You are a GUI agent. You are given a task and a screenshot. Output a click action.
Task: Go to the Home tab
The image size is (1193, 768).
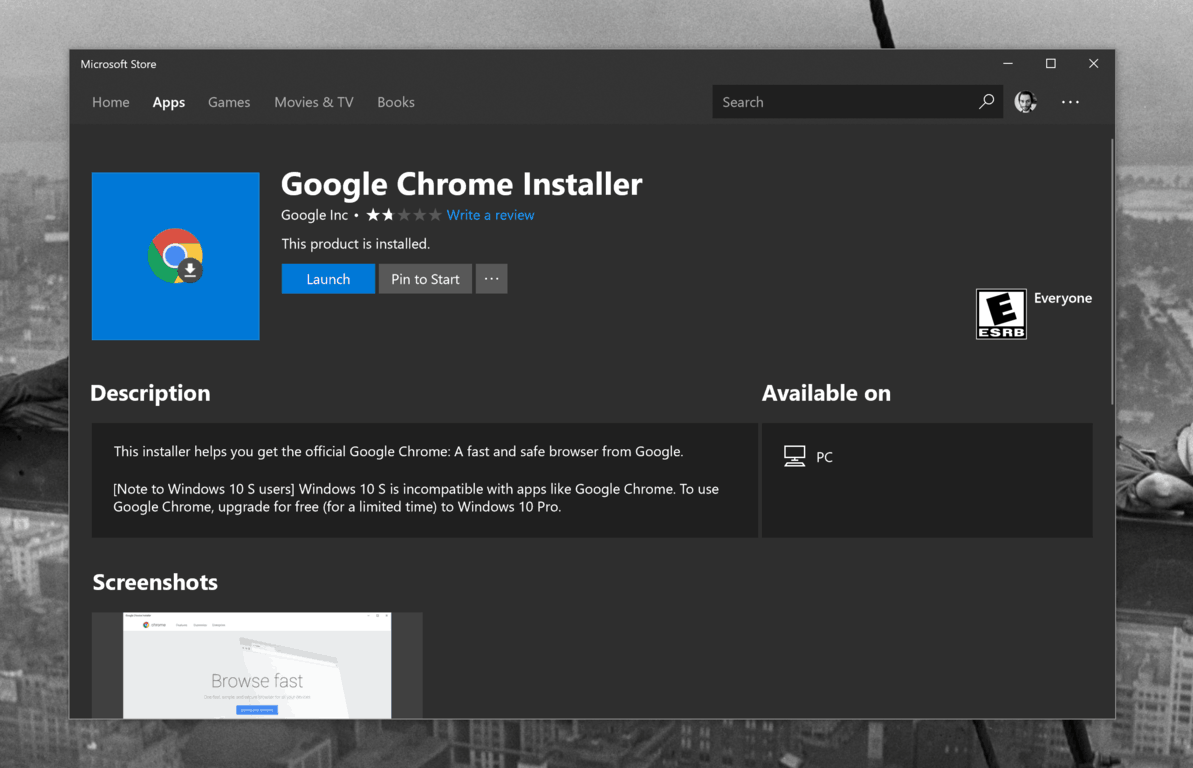tap(110, 102)
